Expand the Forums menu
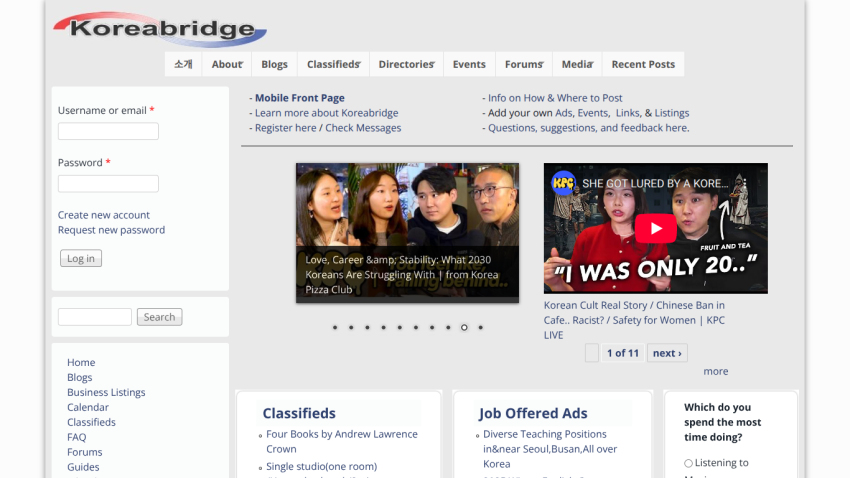The image size is (850, 478). [x=524, y=64]
